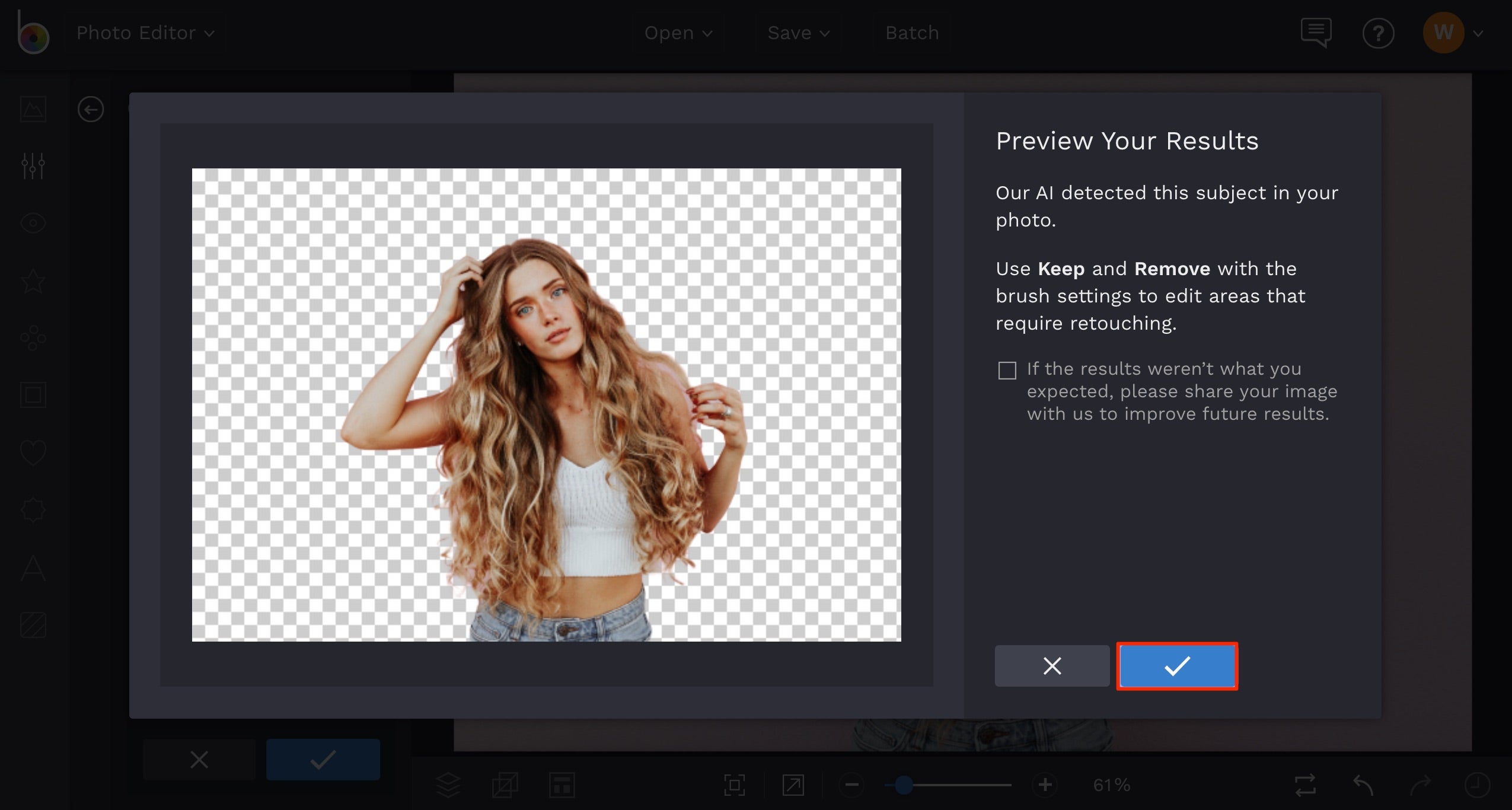Viewport: 1512px width, 810px height.
Task: Select the Textures sidebar icon
Action: (x=33, y=624)
